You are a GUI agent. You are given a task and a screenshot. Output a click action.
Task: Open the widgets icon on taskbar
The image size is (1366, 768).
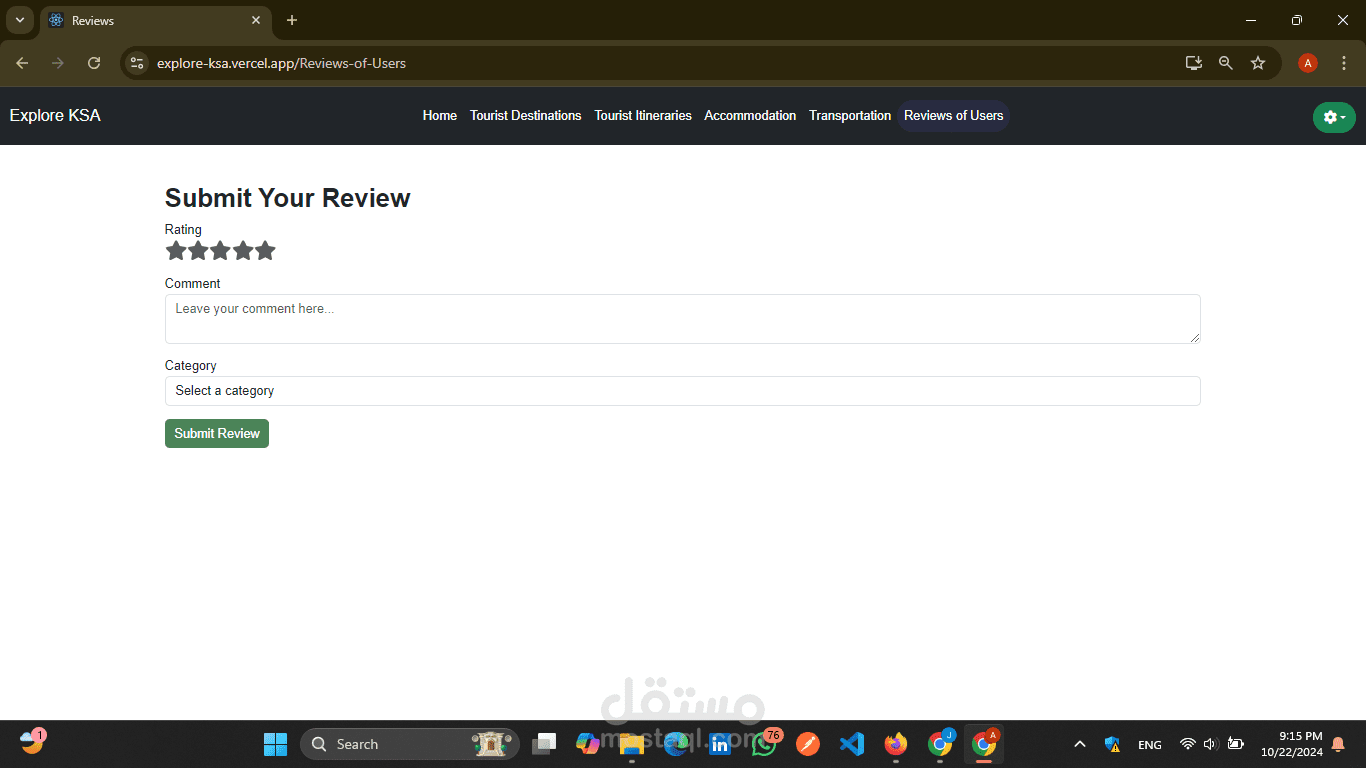(x=32, y=742)
